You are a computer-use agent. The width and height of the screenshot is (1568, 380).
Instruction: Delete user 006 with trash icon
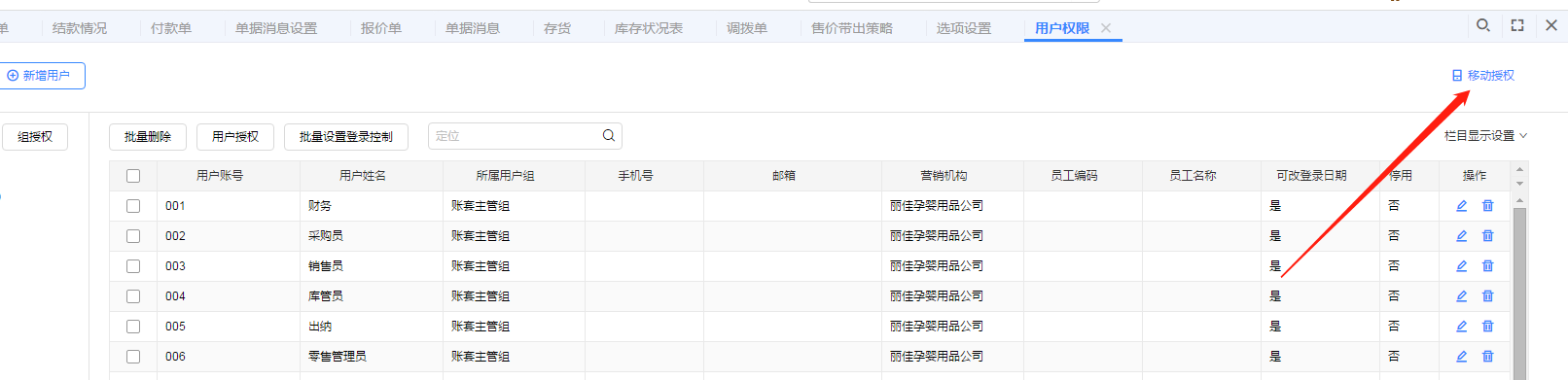(x=1487, y=357)
